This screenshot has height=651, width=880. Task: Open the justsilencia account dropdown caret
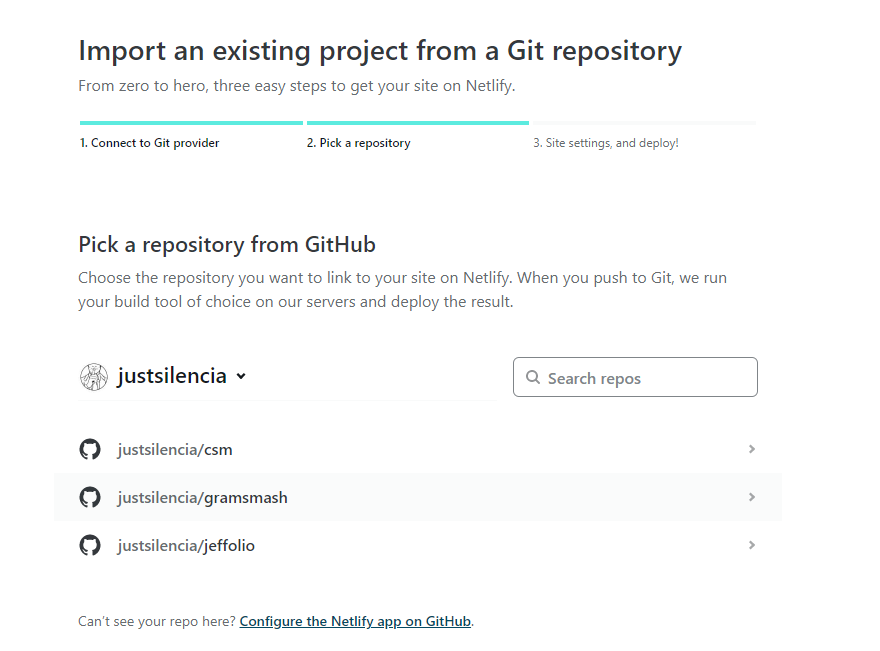[x=240, y=378]
